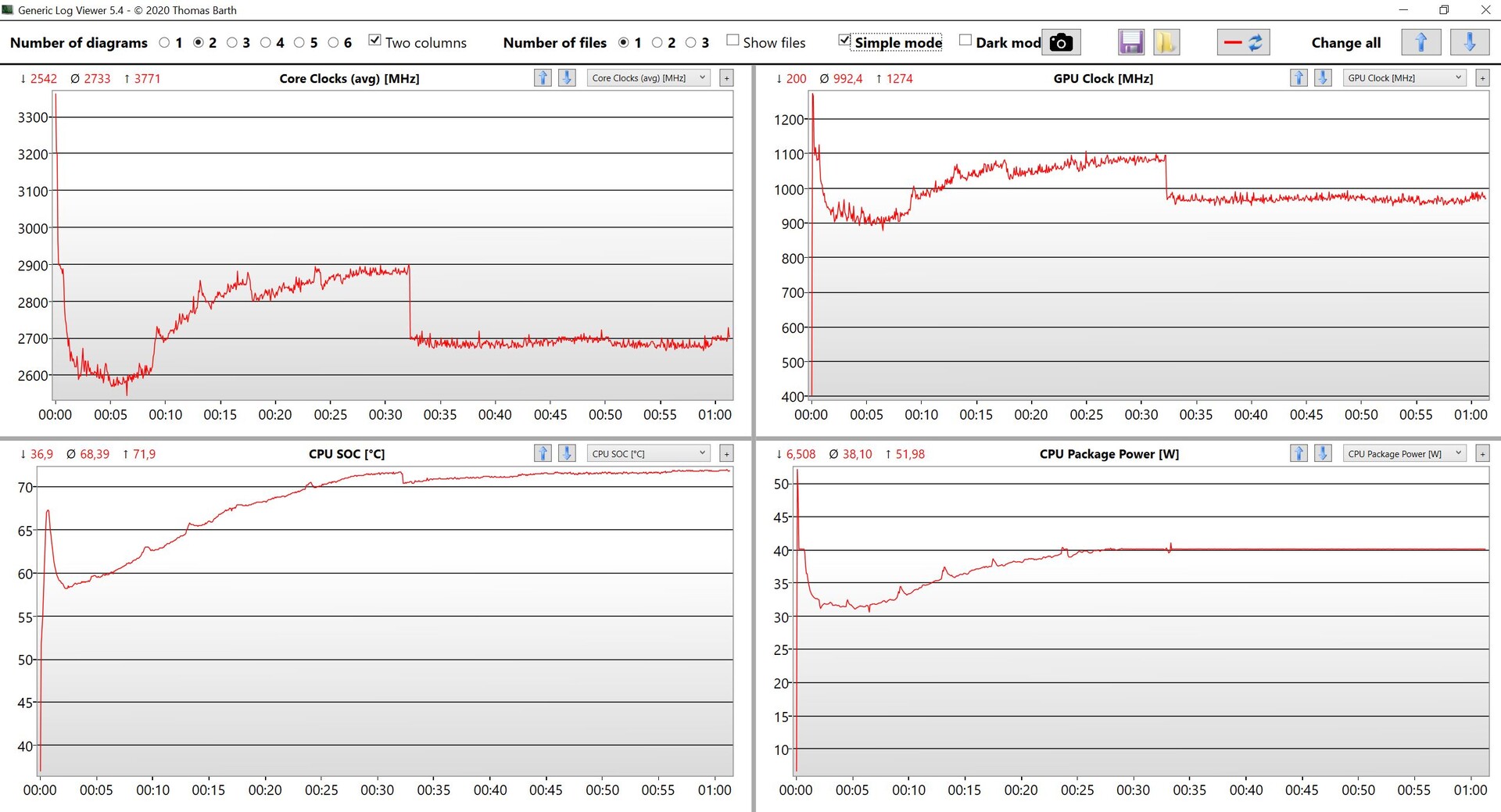Click plus button in GPU Clock diagram
Screen dimensions: 1501x812
1482,78
